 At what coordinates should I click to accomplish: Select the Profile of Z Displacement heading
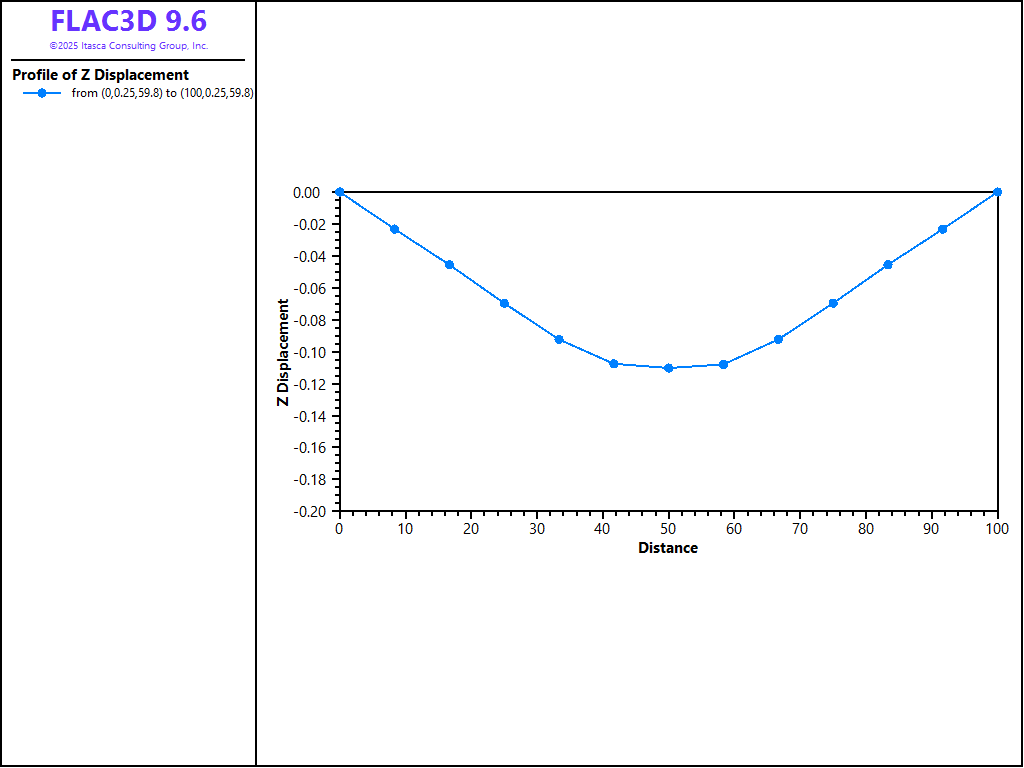pyautogui.click(x=100, y=75)
